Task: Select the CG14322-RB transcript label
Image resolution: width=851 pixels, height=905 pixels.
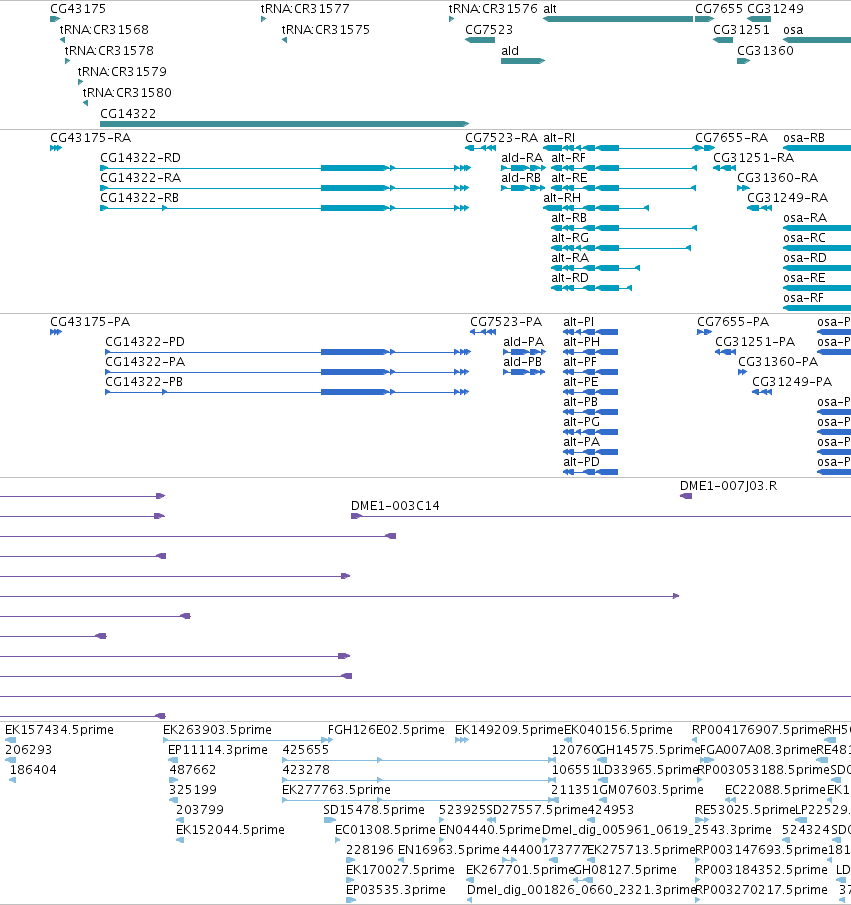Action: coord(139,198)
